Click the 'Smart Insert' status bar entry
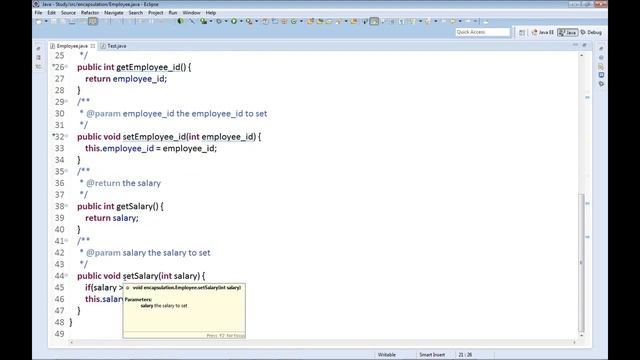This screenshot has width=640, height=360. click(432, 355)
